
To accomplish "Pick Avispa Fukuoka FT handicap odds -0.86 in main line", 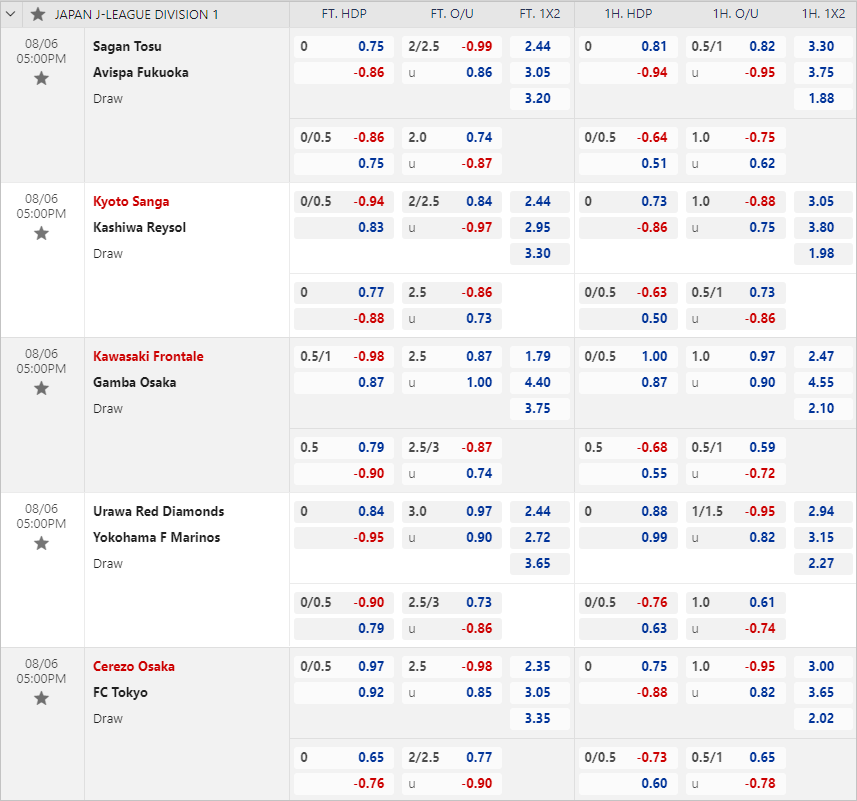I will (x=344, y=73).
